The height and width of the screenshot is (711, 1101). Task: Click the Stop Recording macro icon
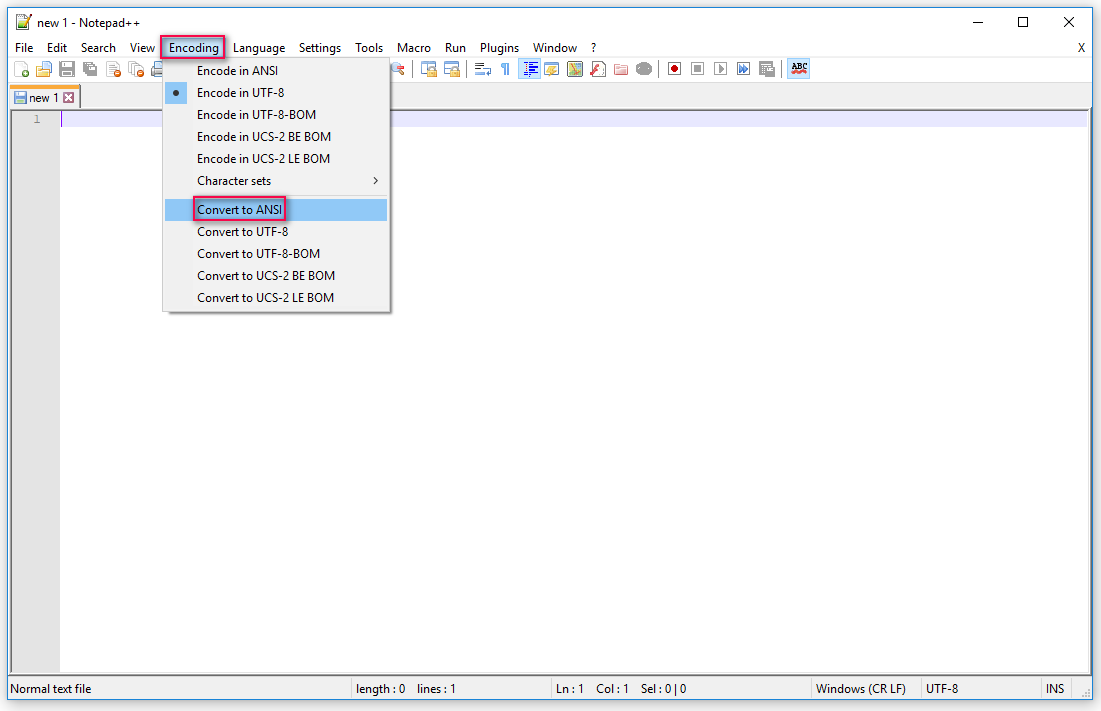tap(697, 69)
